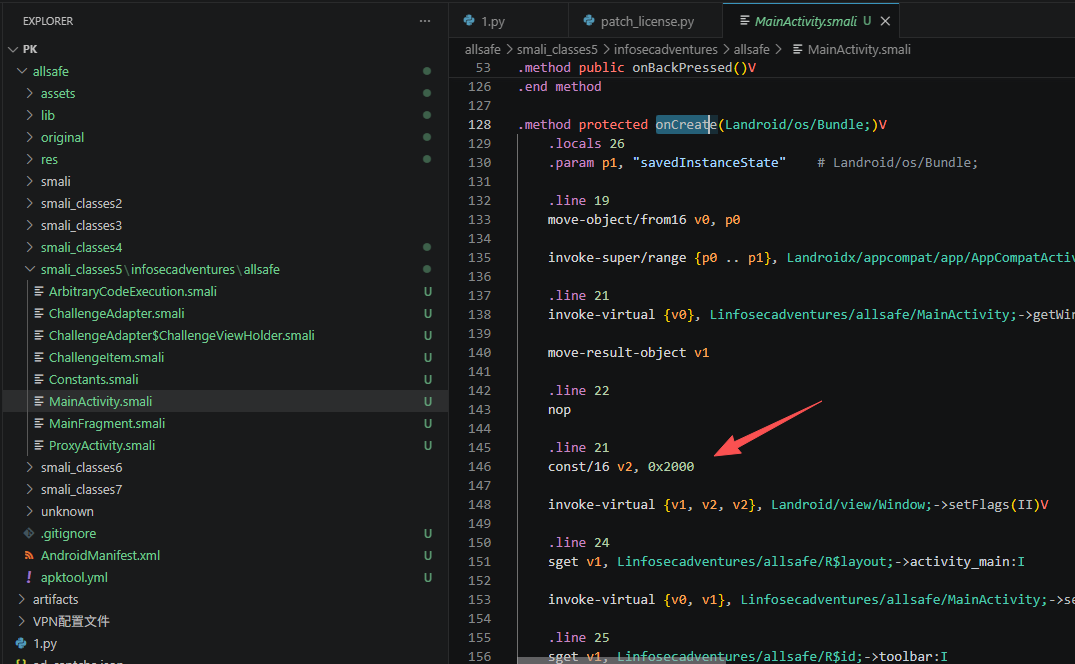Open ProxyActivity.smali file
This screenshot has height=664, width=1075.
(x=225, y=445)
